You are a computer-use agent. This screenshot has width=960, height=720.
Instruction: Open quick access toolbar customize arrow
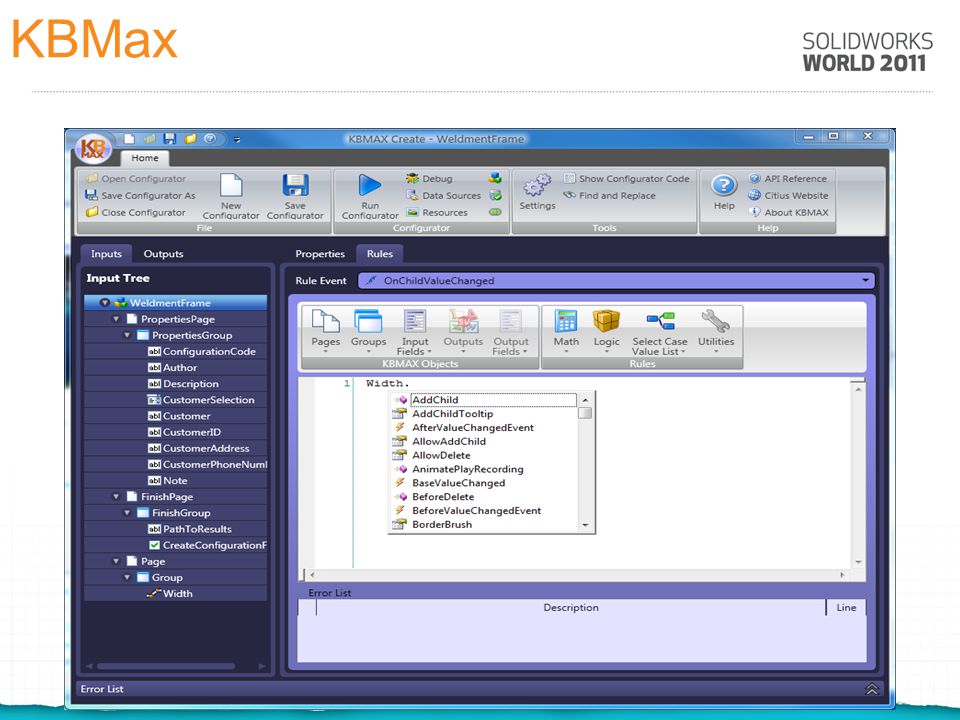[237, 140]
